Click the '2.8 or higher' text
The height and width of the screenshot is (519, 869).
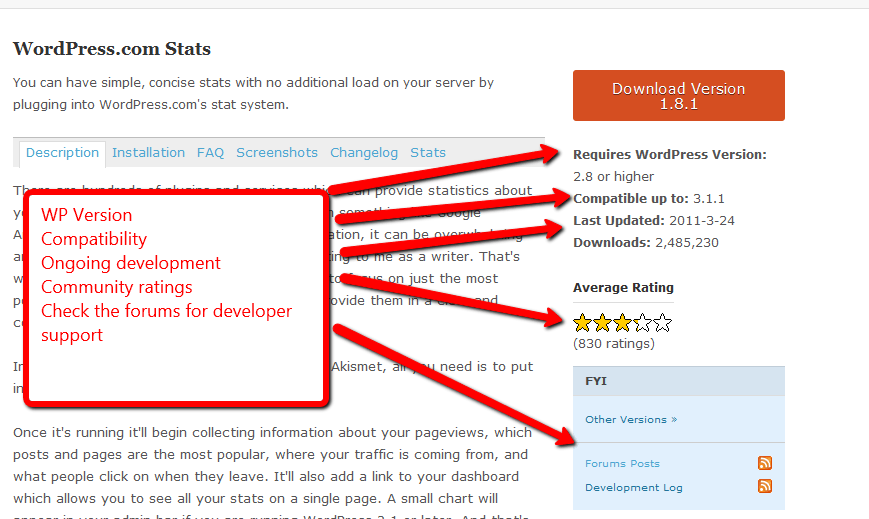pos(614,177)
